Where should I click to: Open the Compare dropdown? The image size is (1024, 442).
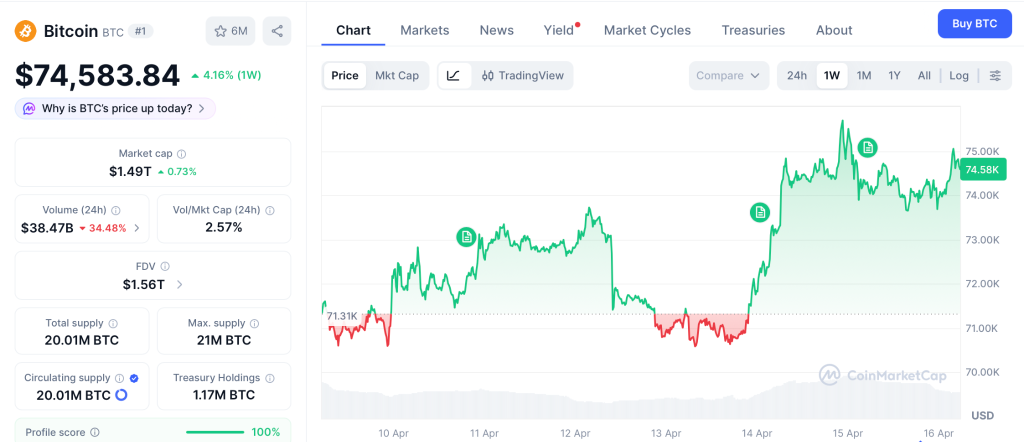pyautogui.click(x=729, y=75)
